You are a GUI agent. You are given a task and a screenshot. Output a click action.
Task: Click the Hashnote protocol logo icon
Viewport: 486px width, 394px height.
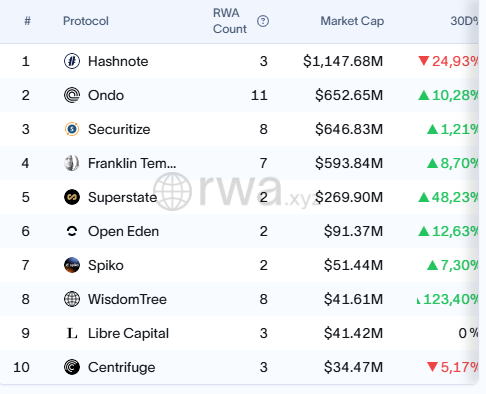pos(72,61)
